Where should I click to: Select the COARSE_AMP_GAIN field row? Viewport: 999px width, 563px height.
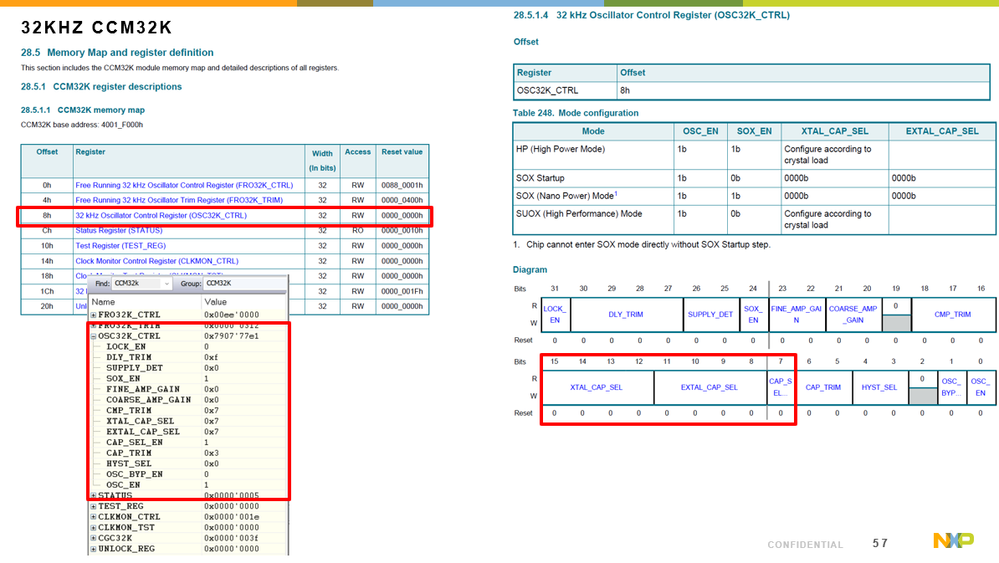188,400
